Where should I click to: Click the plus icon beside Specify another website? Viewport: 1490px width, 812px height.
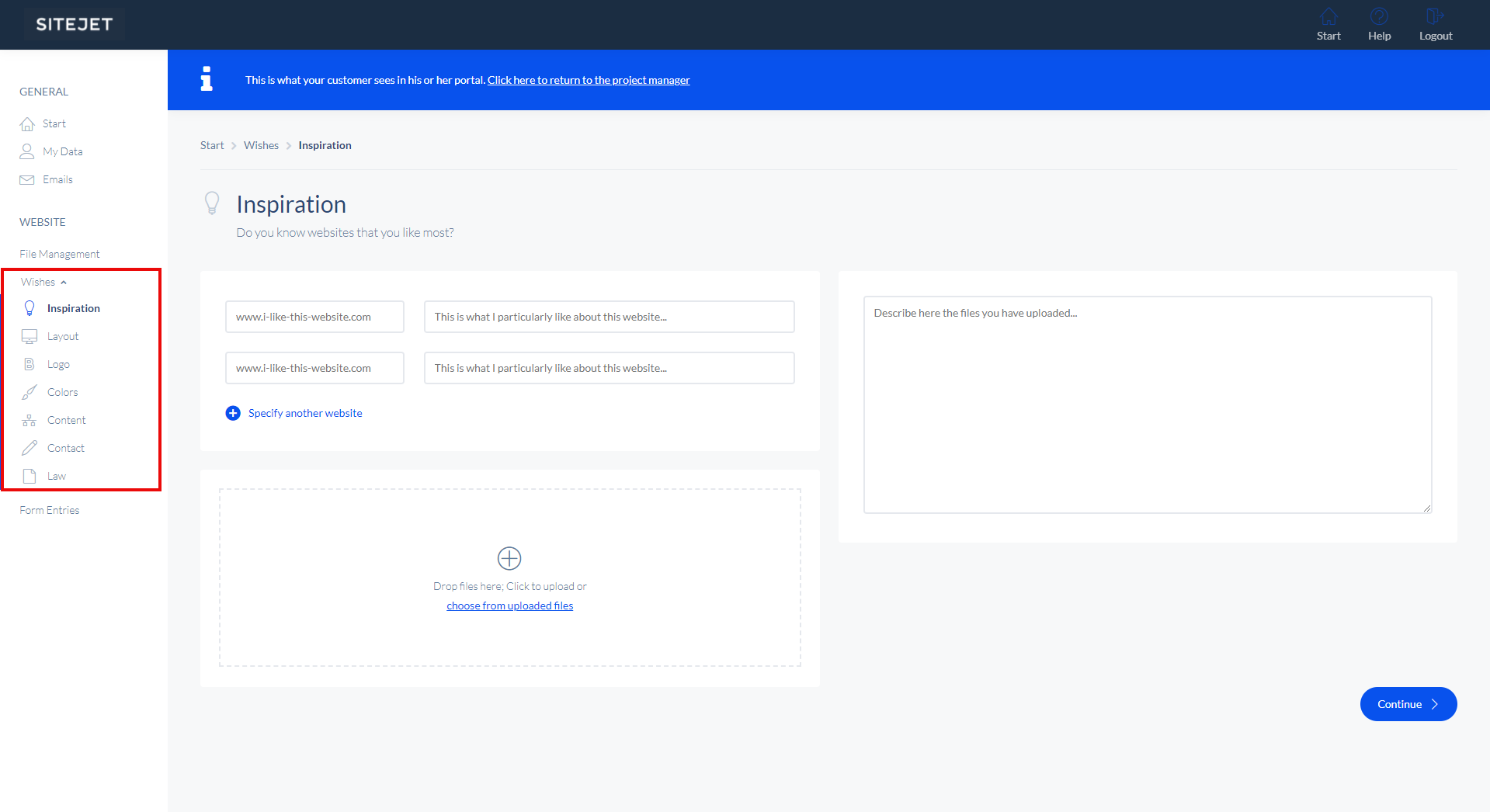point(233,413)
